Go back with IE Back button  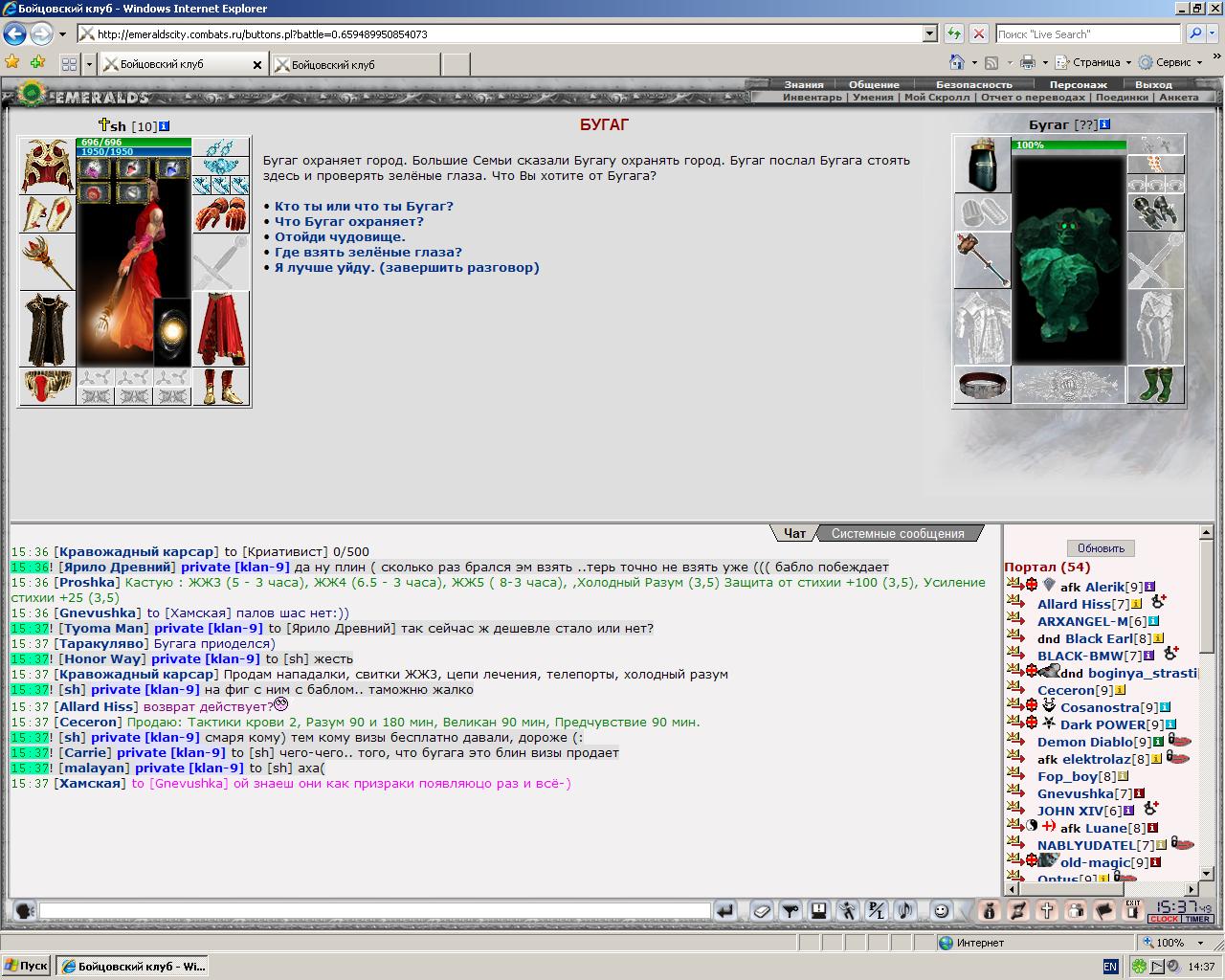(14, 33)
